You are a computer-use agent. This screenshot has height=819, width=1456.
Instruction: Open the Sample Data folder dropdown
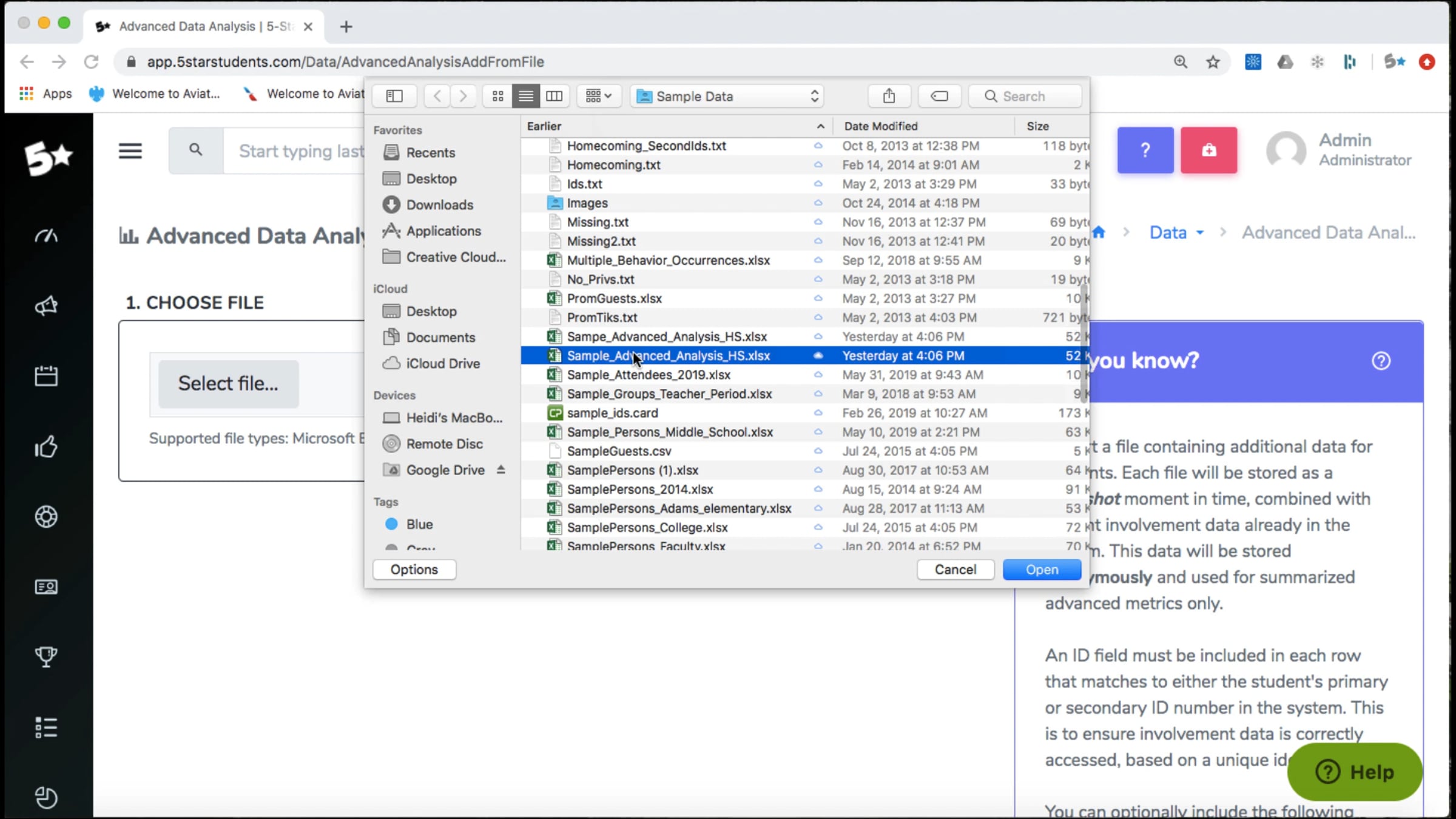click(727, 96)
